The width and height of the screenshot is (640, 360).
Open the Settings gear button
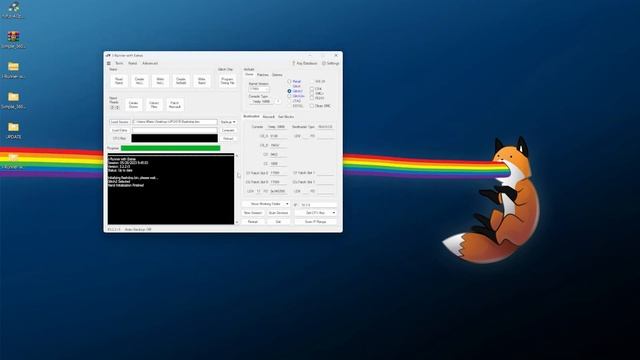pos(331,64)
